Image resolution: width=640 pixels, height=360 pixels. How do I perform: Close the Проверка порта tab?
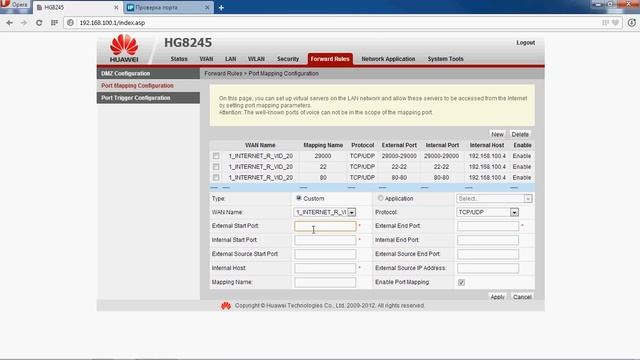coord(207,8)
